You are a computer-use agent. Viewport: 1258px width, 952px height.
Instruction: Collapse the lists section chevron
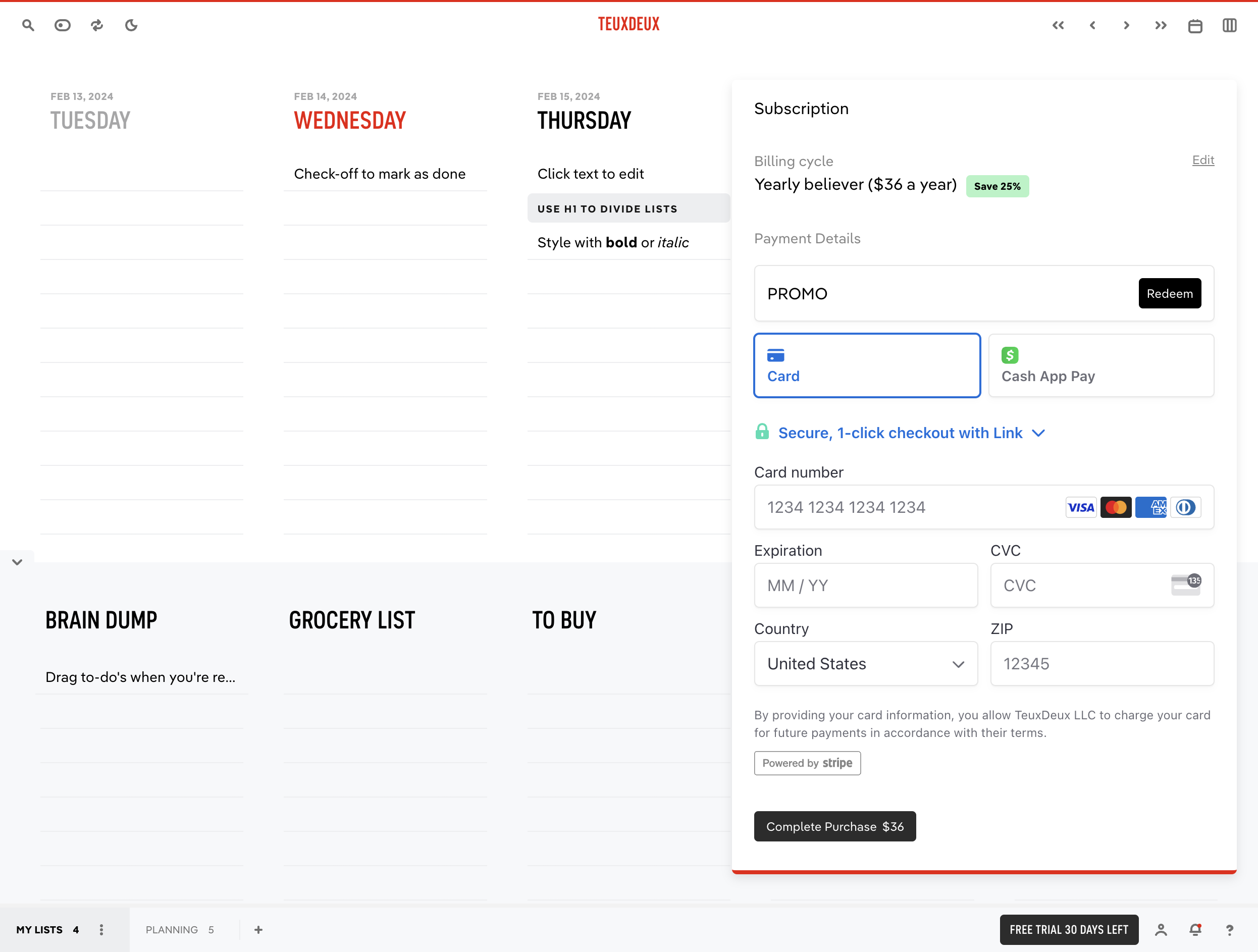(17, 562)
